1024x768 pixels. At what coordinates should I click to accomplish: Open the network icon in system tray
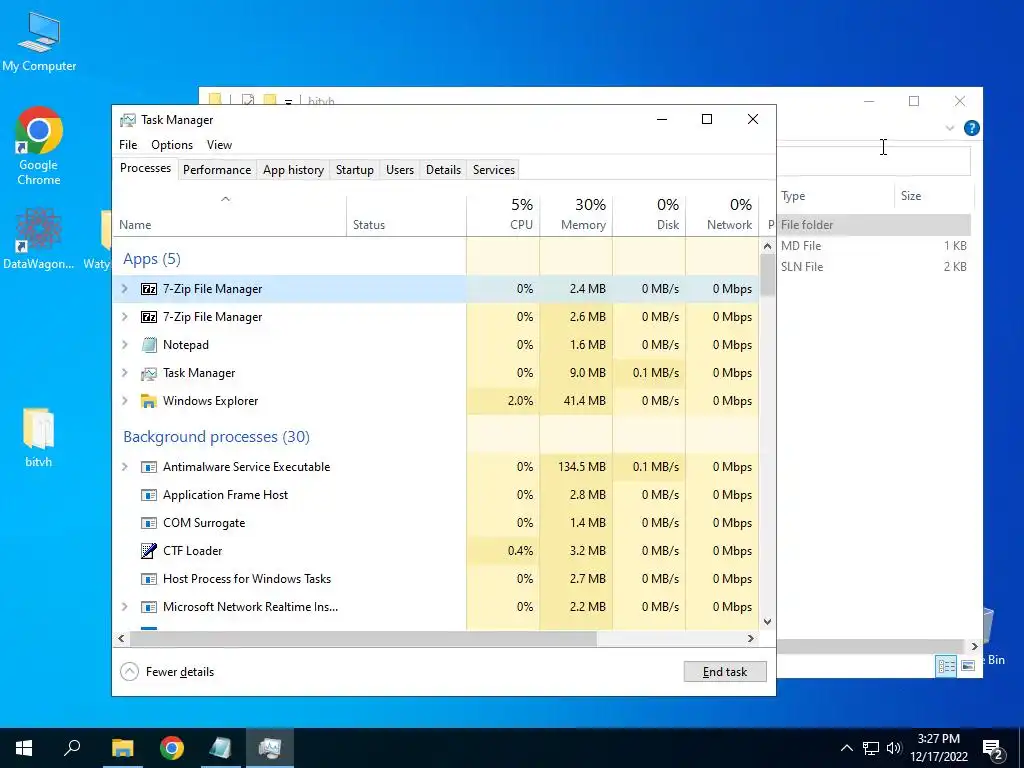[x=871, y=748]
